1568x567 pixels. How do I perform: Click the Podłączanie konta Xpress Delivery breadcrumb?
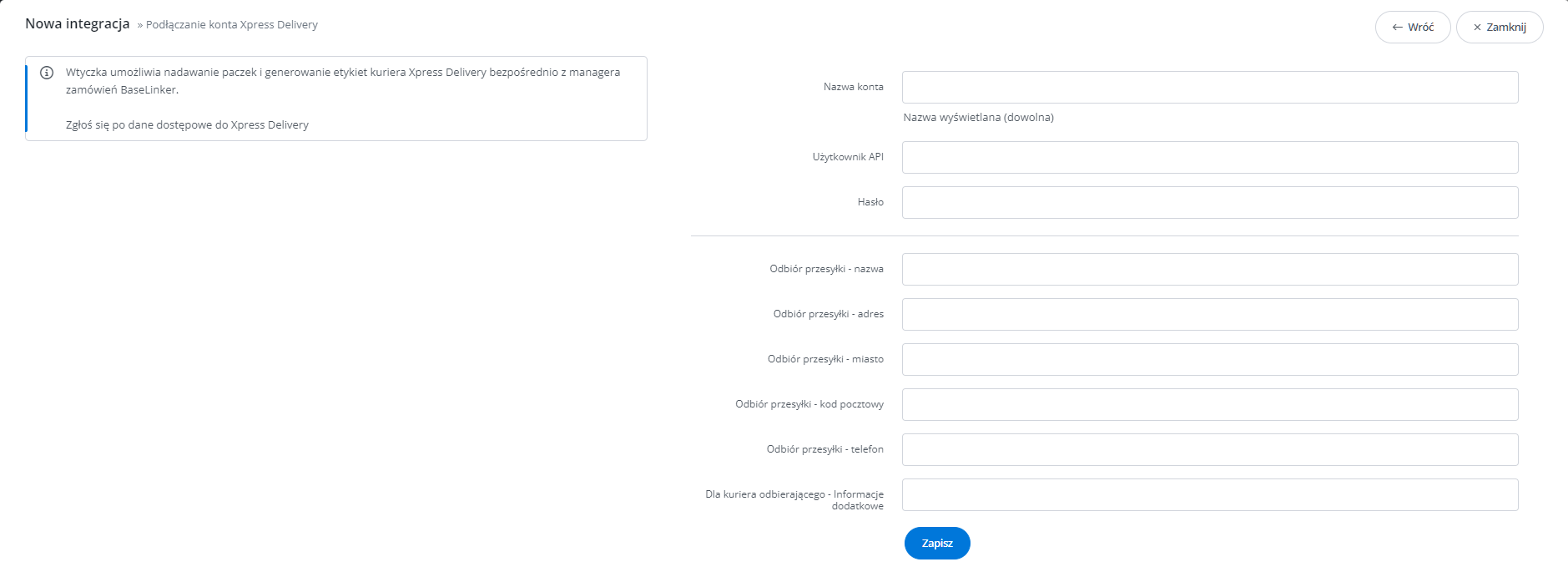pos(232,25)
